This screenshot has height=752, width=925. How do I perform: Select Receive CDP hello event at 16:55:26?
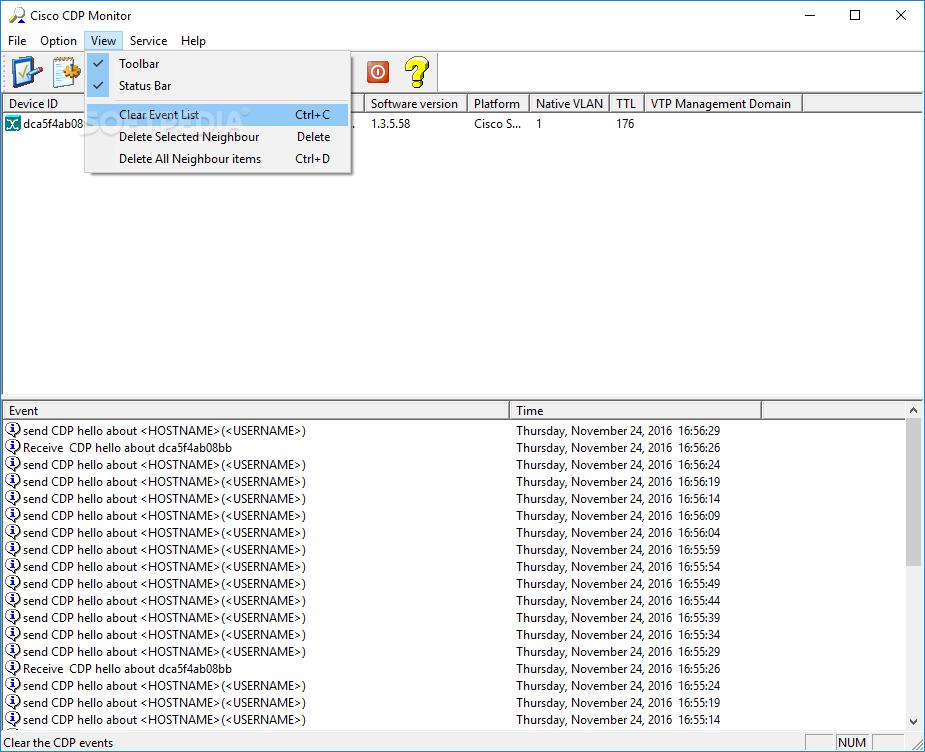point(127,669)
